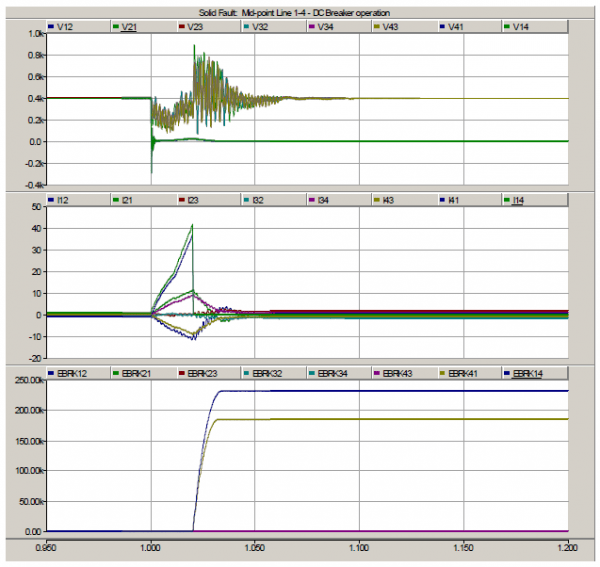
Task: Select EBRK12 breaker energy legend
Action: coord(78,373)
